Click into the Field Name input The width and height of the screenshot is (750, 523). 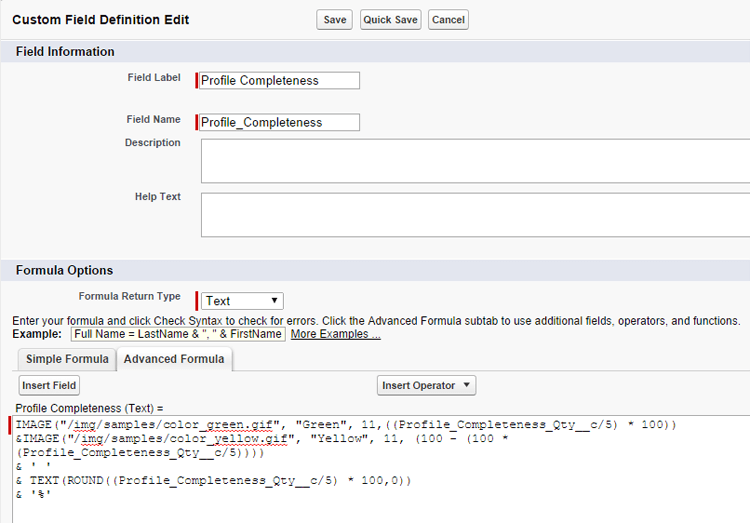pos(279,122)
